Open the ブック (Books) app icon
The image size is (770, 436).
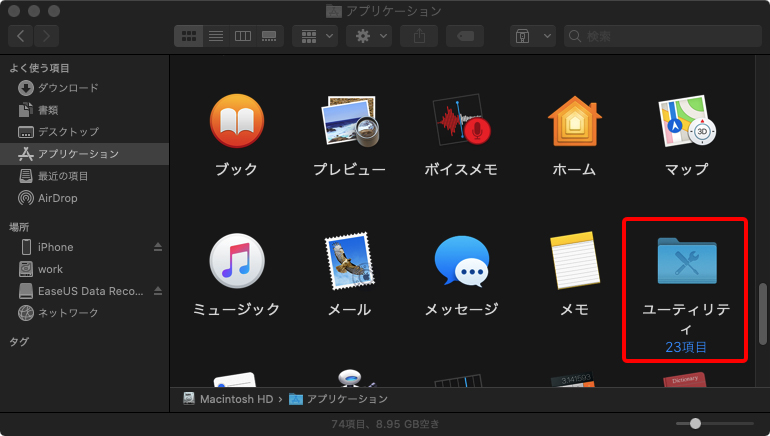[x=236, y=121]
